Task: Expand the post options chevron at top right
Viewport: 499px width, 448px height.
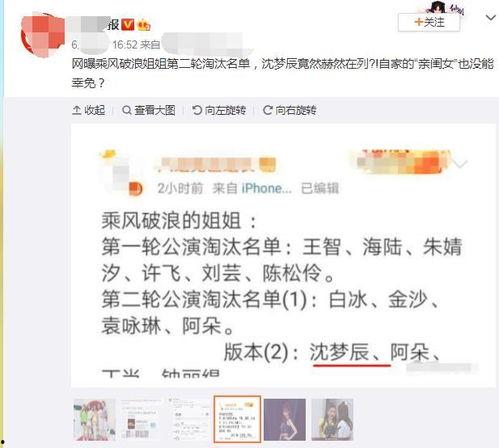Action: click(490, 18)
